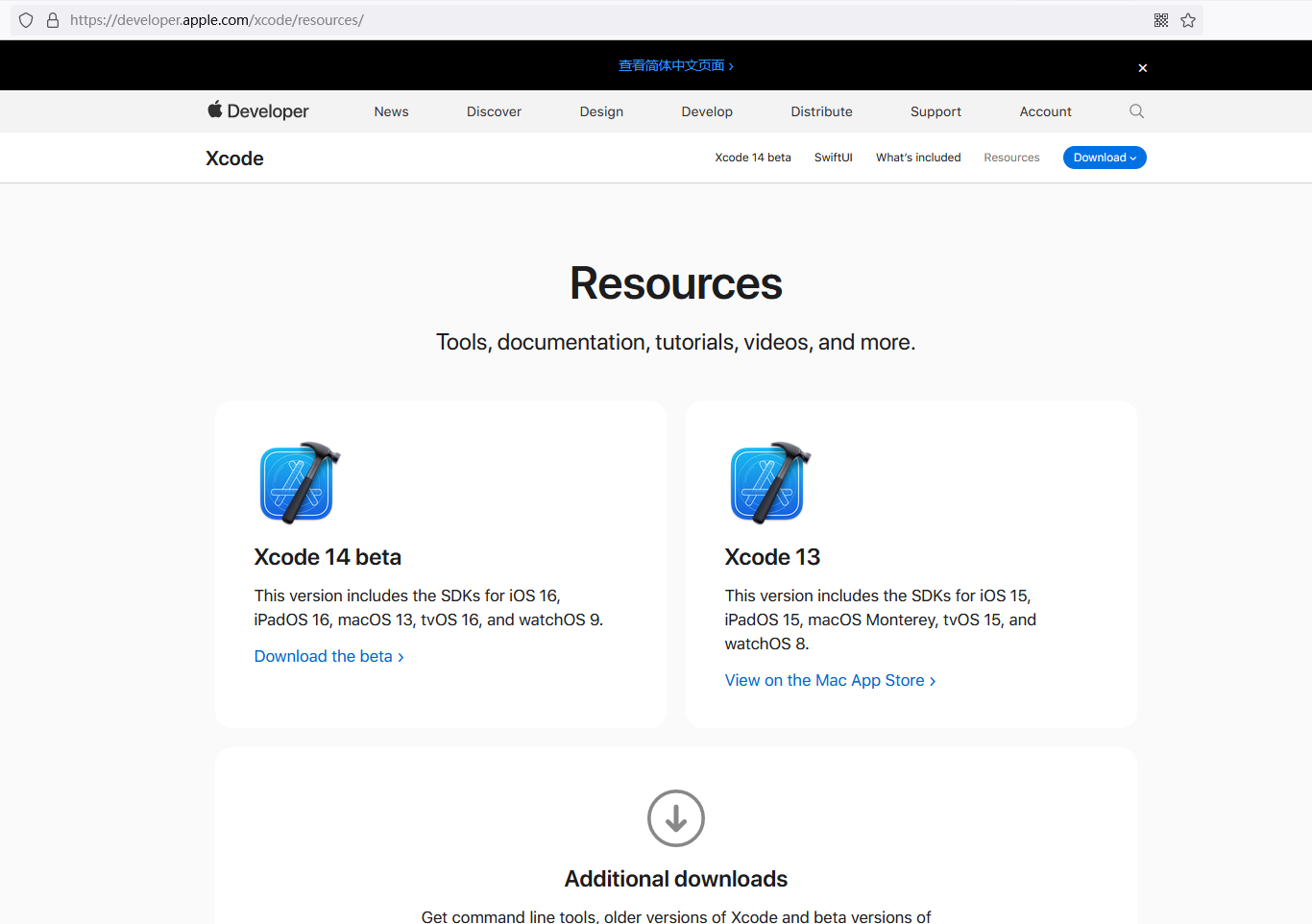Click the browser address bar URL
This screenshot has height=924, width=1312.
click(217, 20)
